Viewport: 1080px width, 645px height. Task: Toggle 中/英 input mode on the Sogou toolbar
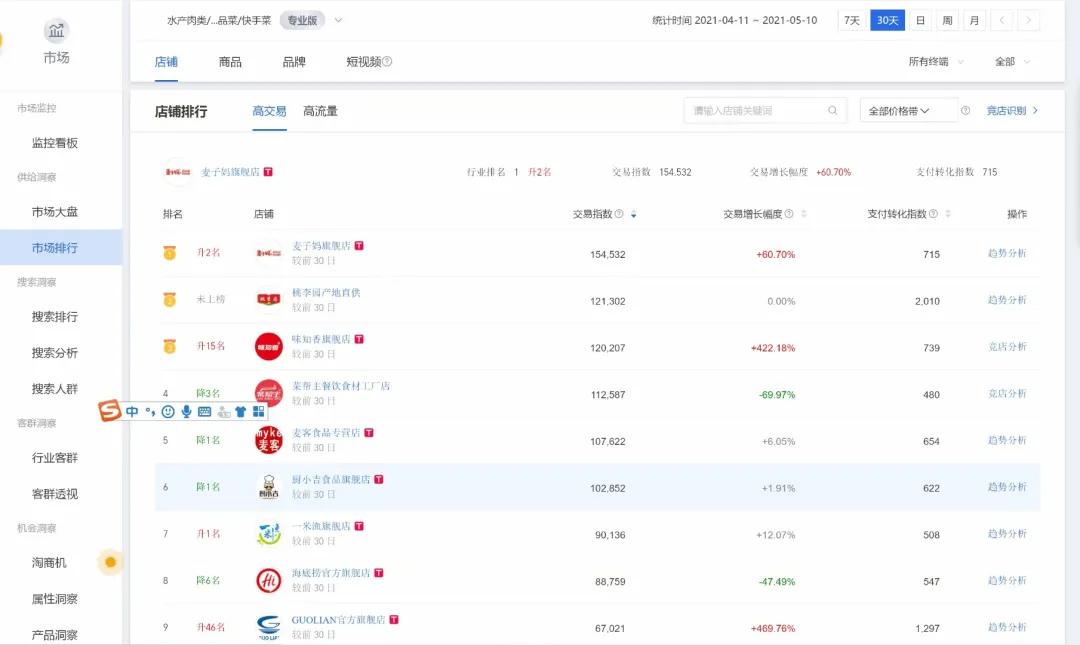(x=132, y=411)
